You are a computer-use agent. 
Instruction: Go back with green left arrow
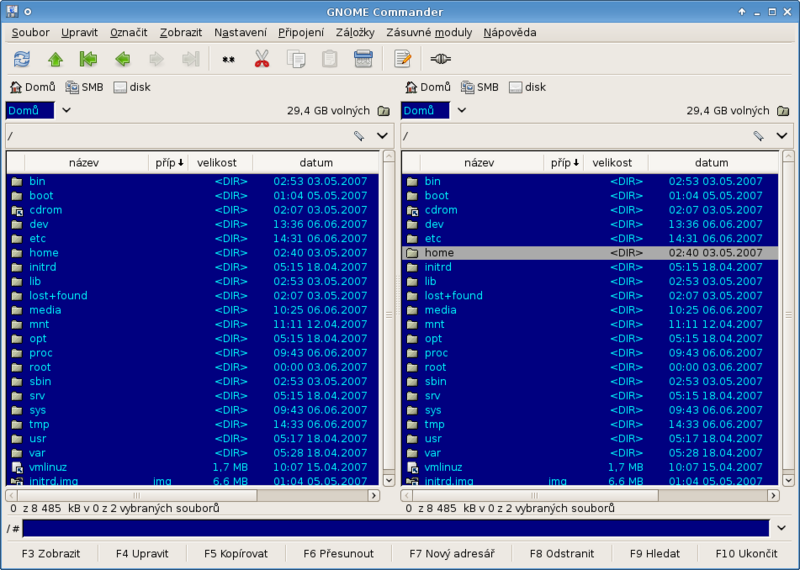pyautogui.click(x=123, y=59)
